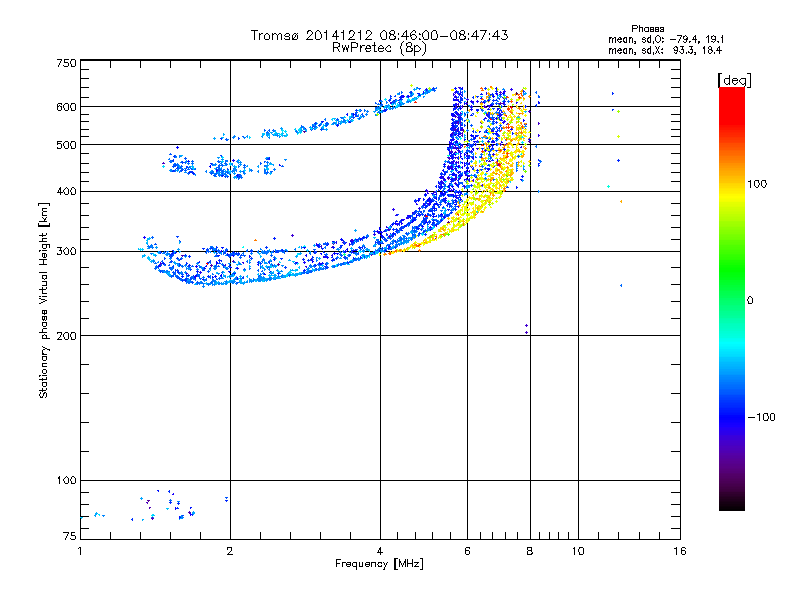The width and height of the screenshot is (800, 600).
Task: Click the y-axis '600' tick label
Action: click(x=66, y=107)
